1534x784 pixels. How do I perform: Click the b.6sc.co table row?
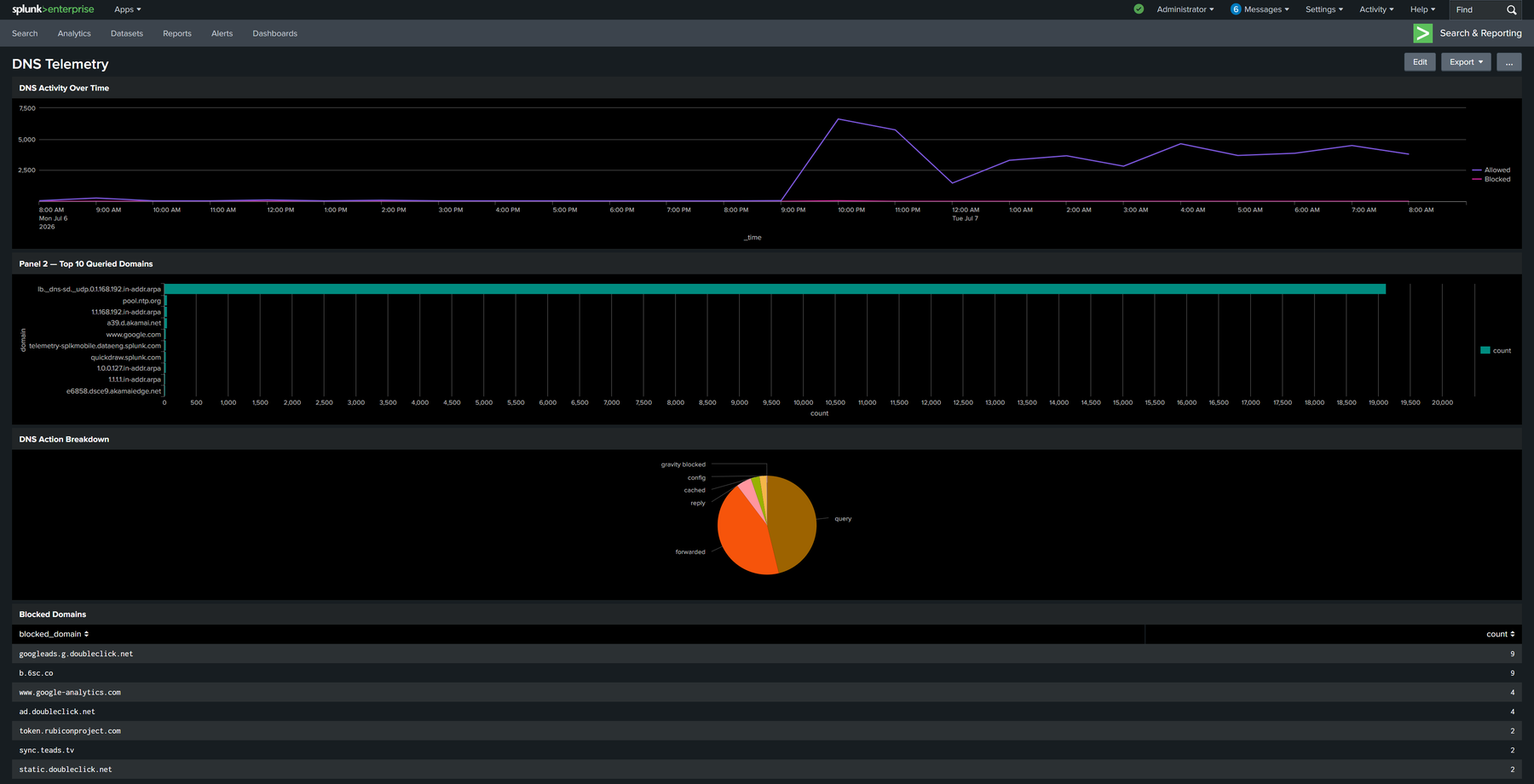766,673
